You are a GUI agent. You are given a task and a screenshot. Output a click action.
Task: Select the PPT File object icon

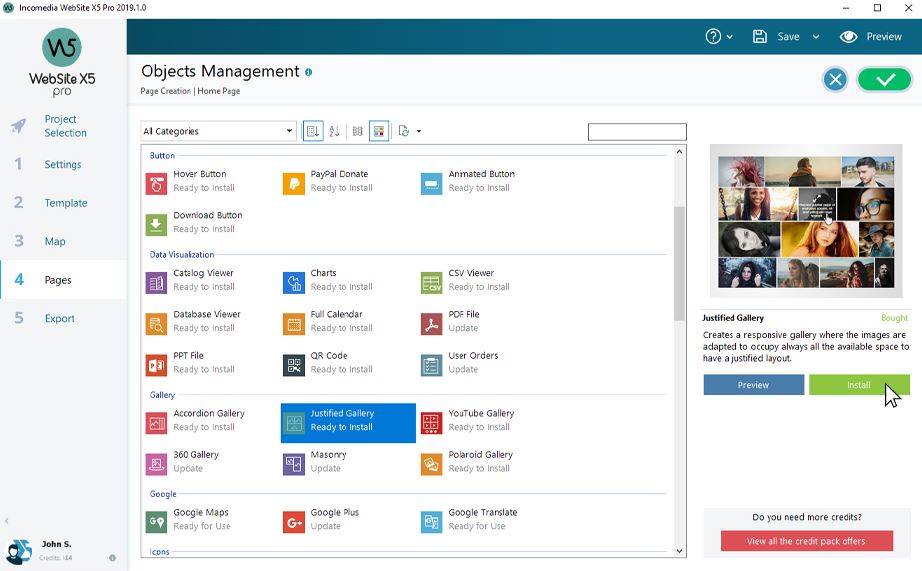[x=156, y=365]
